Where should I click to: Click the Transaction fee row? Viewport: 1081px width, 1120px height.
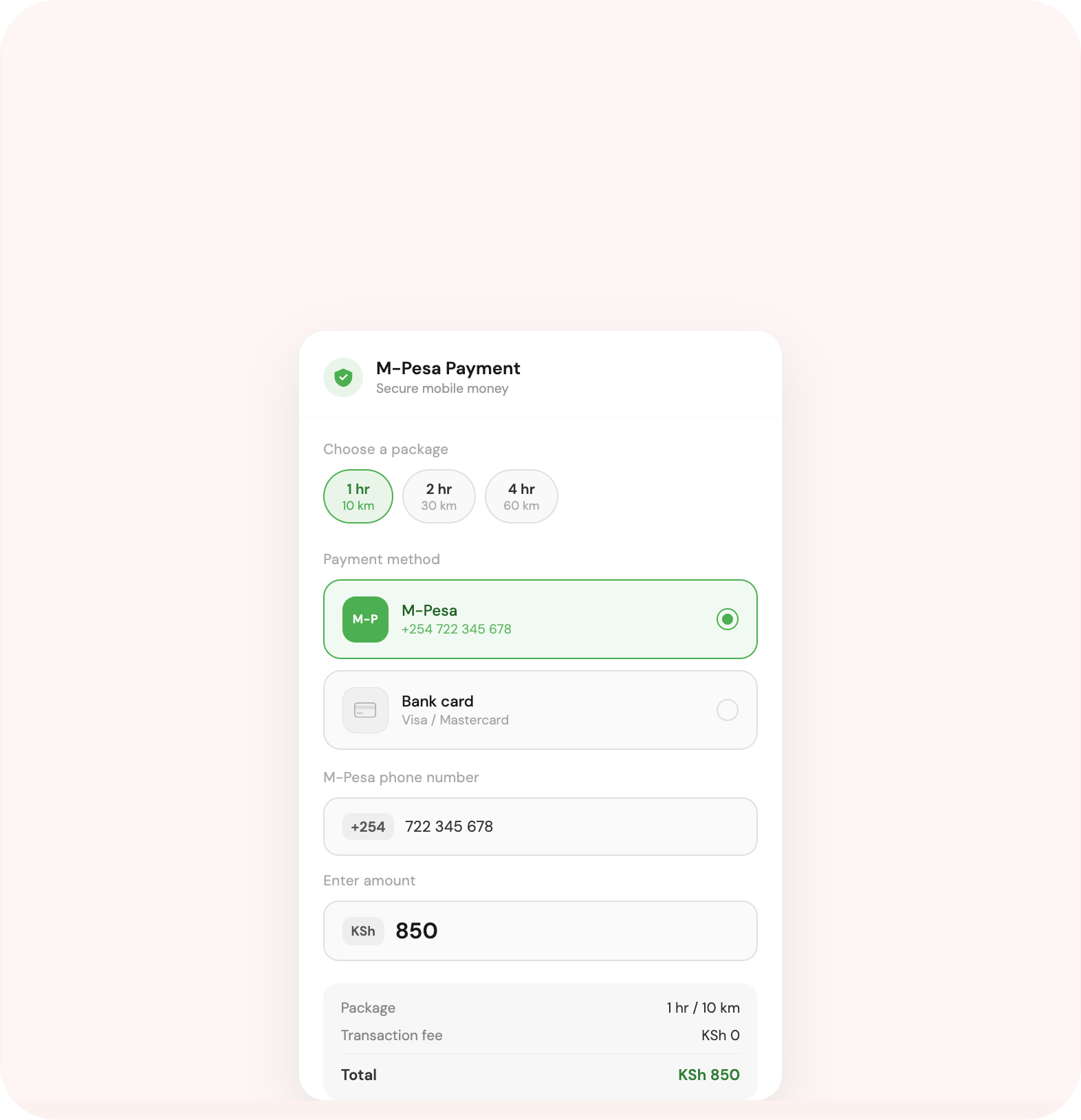(540, 1035)
